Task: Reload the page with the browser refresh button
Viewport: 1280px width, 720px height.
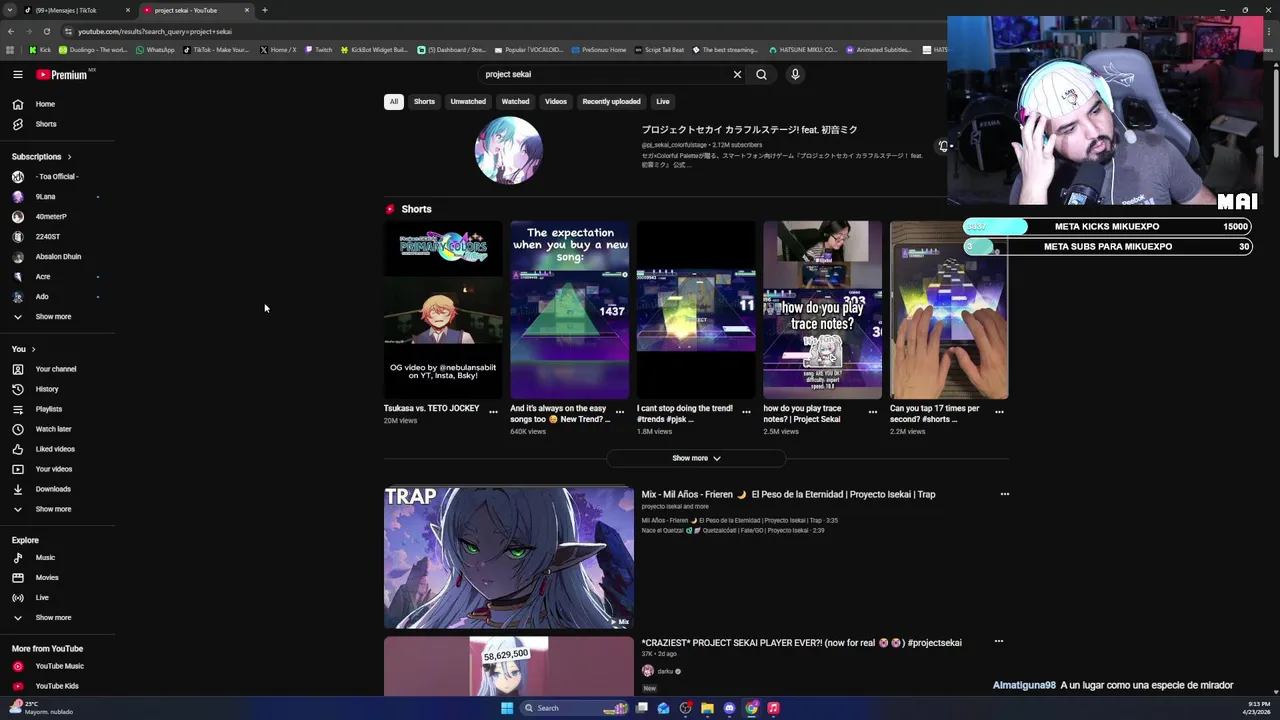Action: tap(46, 31)
